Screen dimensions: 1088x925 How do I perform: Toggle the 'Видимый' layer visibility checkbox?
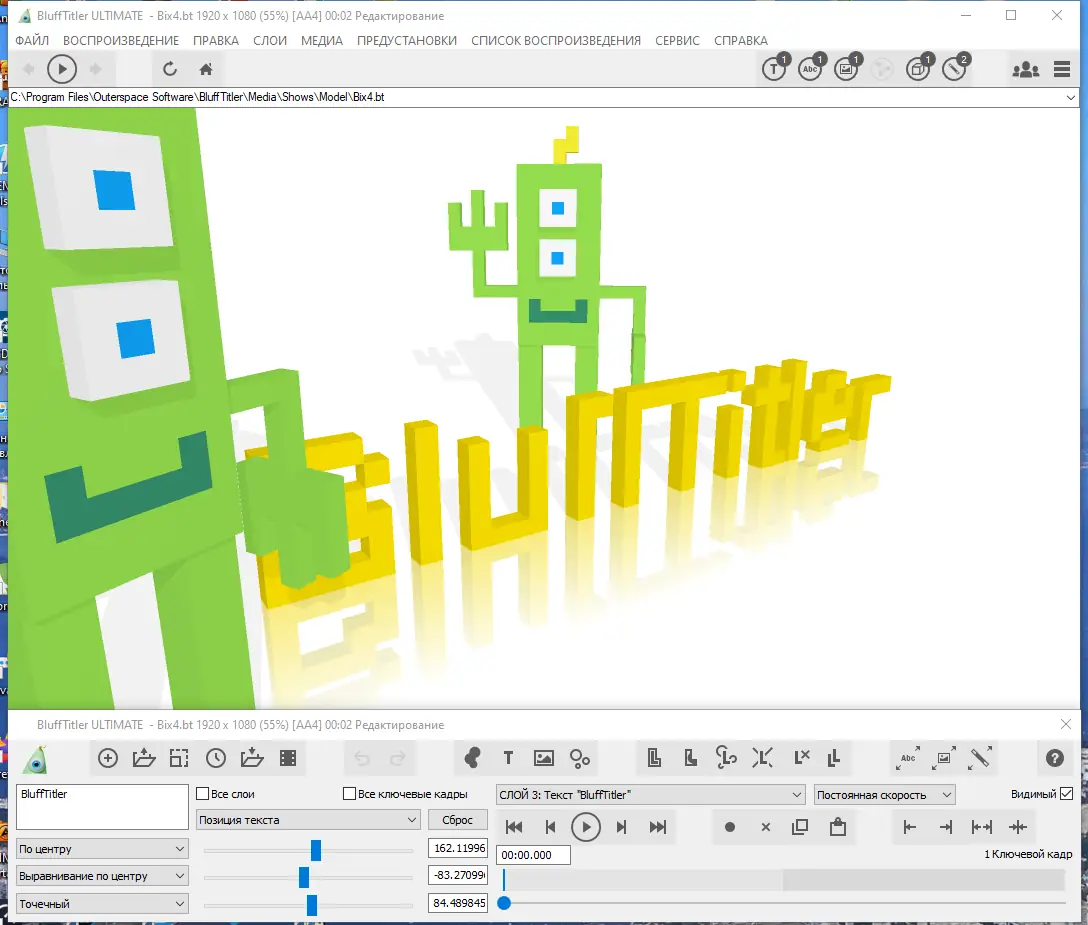click(1066, 794)
